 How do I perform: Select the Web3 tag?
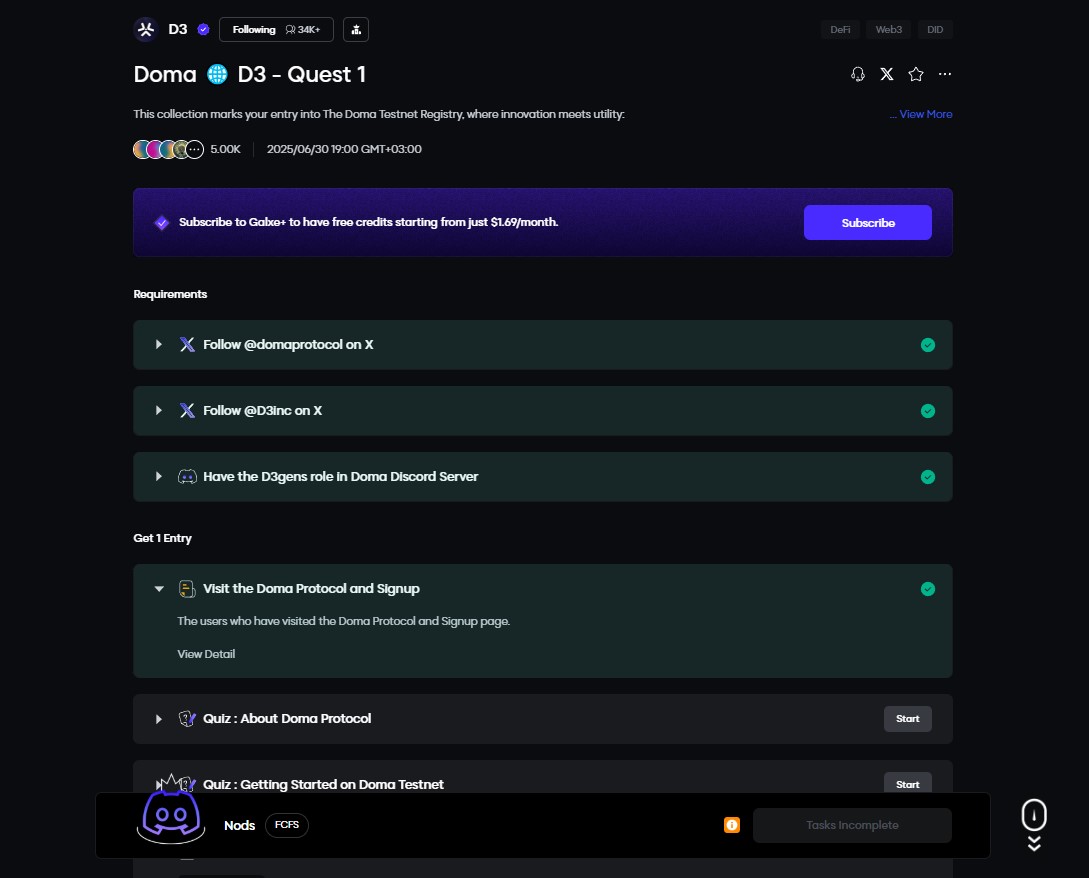[x=889, y=30]
